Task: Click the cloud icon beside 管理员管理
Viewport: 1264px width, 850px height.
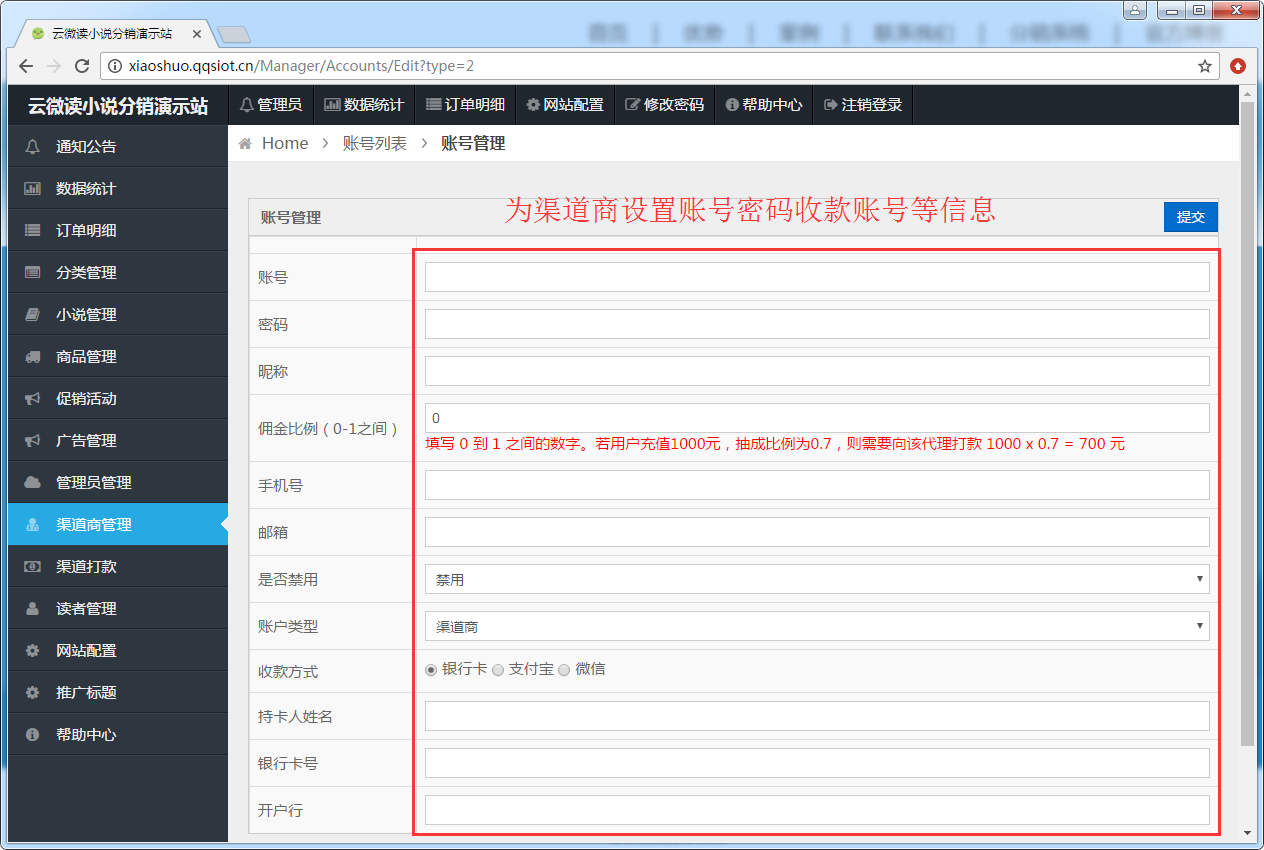Action: tap(33, 482)
